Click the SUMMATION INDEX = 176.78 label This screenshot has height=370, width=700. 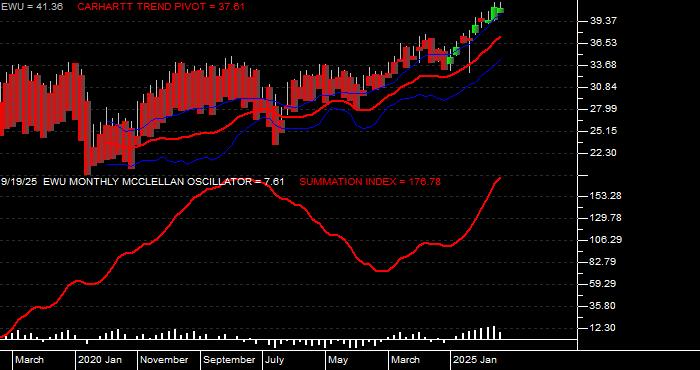370,182
